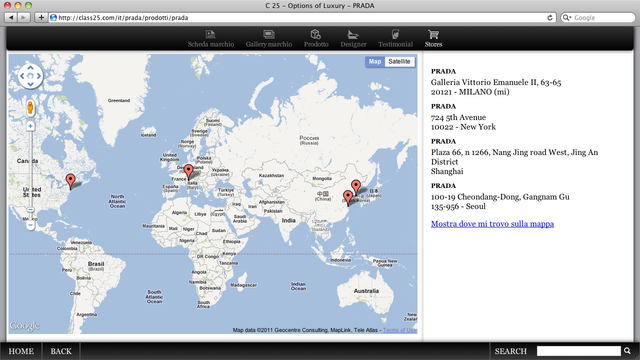Open the map Terms of Use link
This screenshot has height=360, width=640.
[x=400, y=330]
